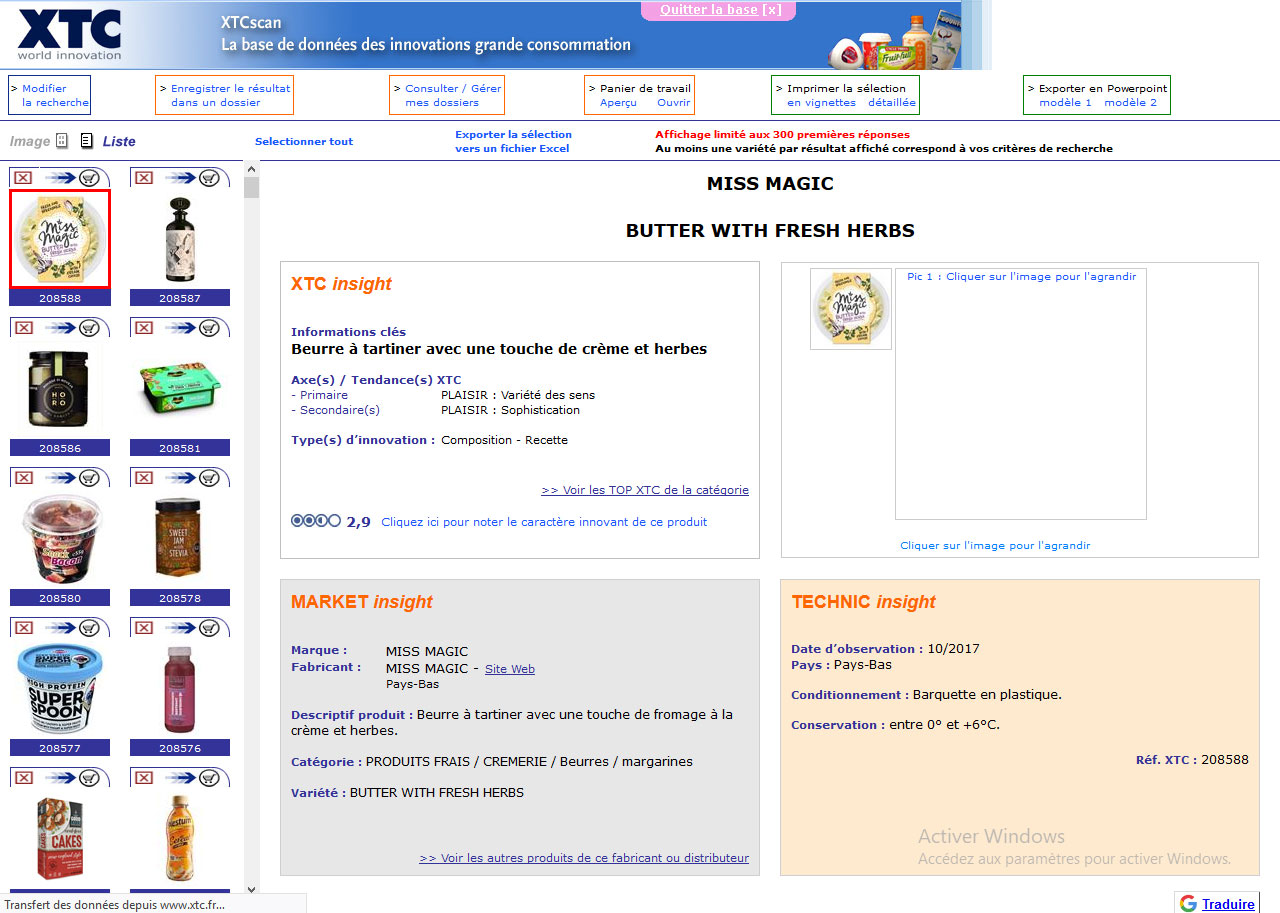Click the scroll down arrow of product list
The image size is (1280, 913).
coord(251,888)
